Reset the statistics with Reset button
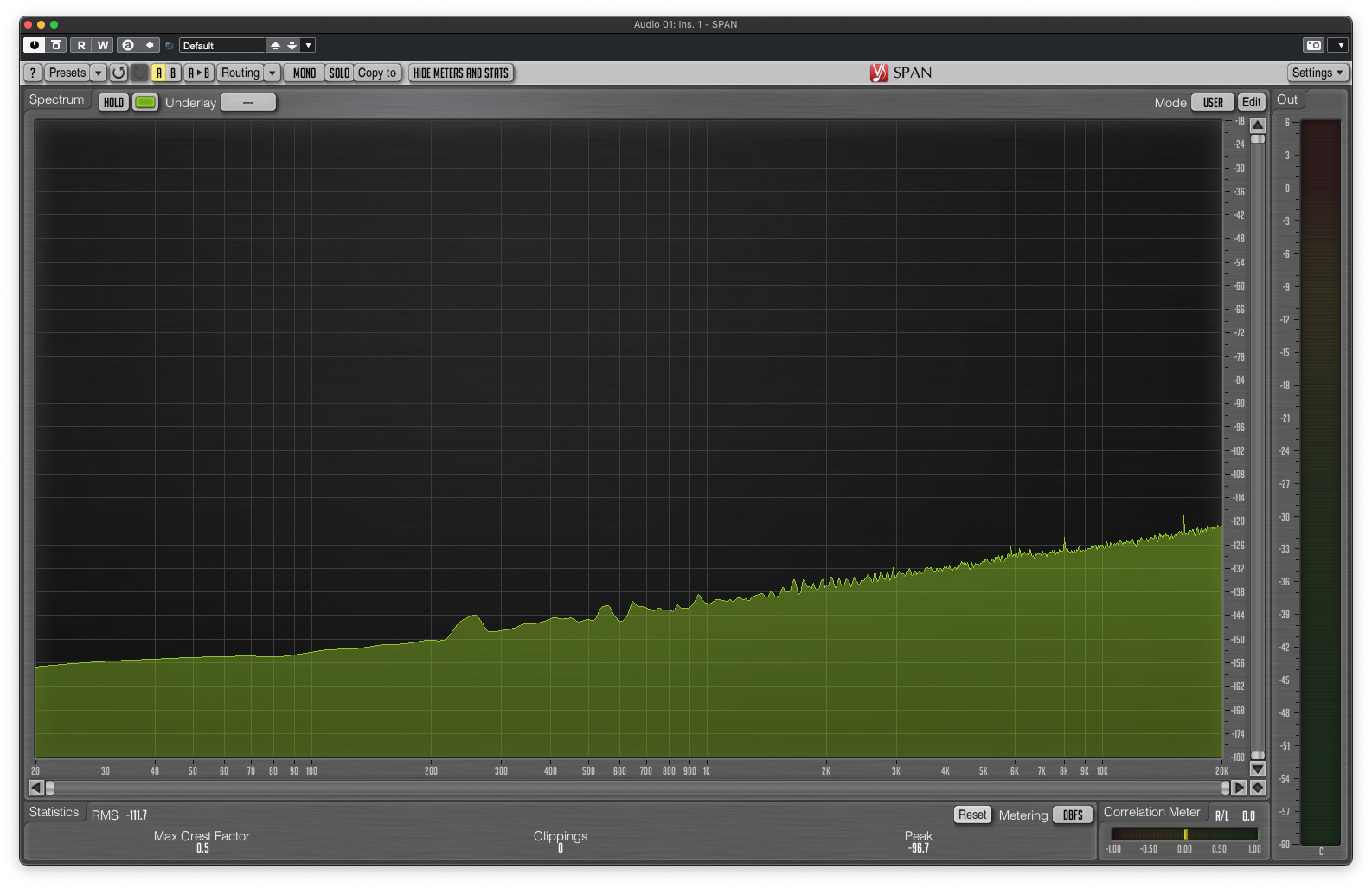The image size is (1372, 888). pos(972,815)
